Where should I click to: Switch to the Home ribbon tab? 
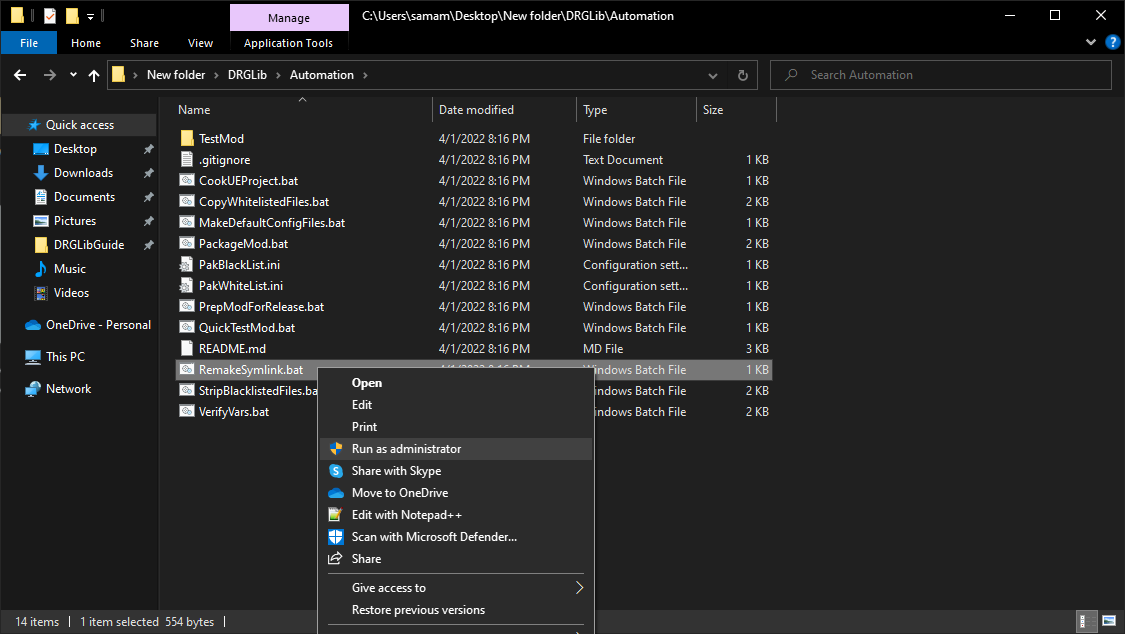86,43
